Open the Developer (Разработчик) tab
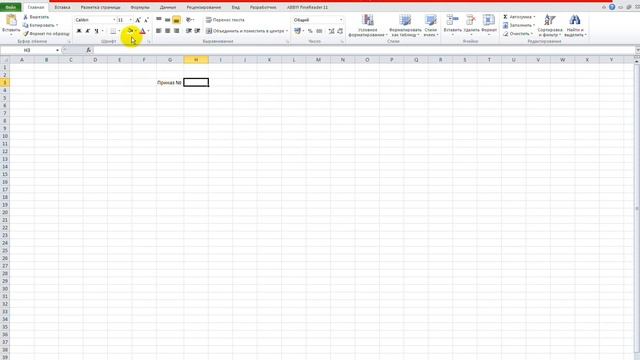 click(x=263, y=7)
